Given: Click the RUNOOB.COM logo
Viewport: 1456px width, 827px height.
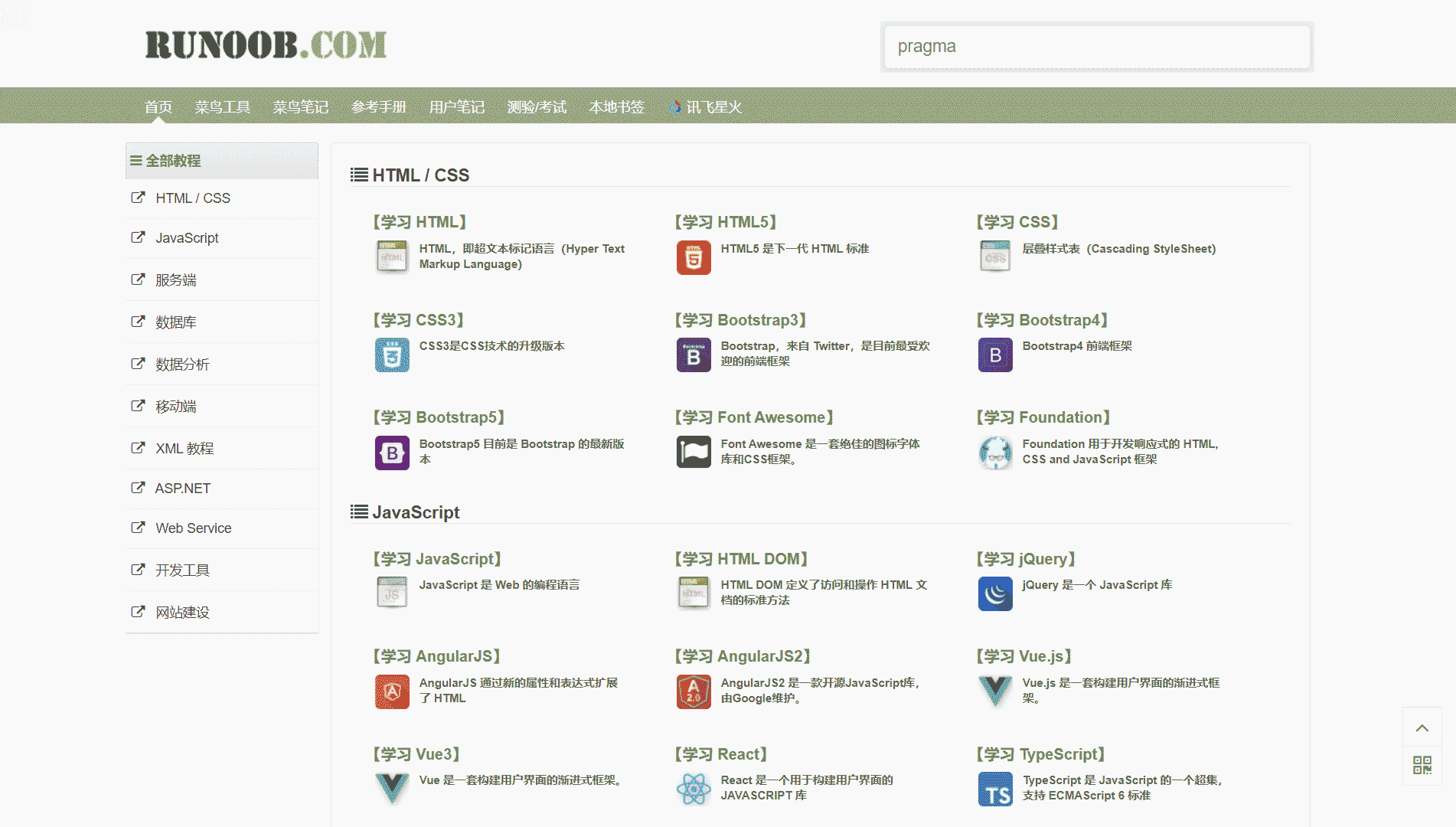Looking at the screenshot, I should click(x=266, y=45).
